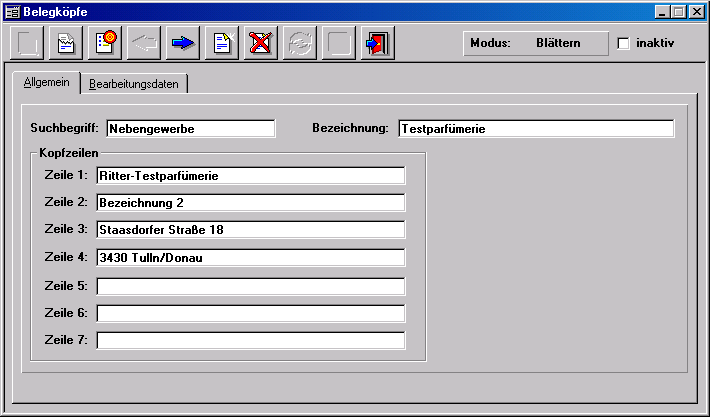This screenshot has width=710, height=417.
Task: Click the Modus Blättern status box
Action: click(x=536, y=43)
